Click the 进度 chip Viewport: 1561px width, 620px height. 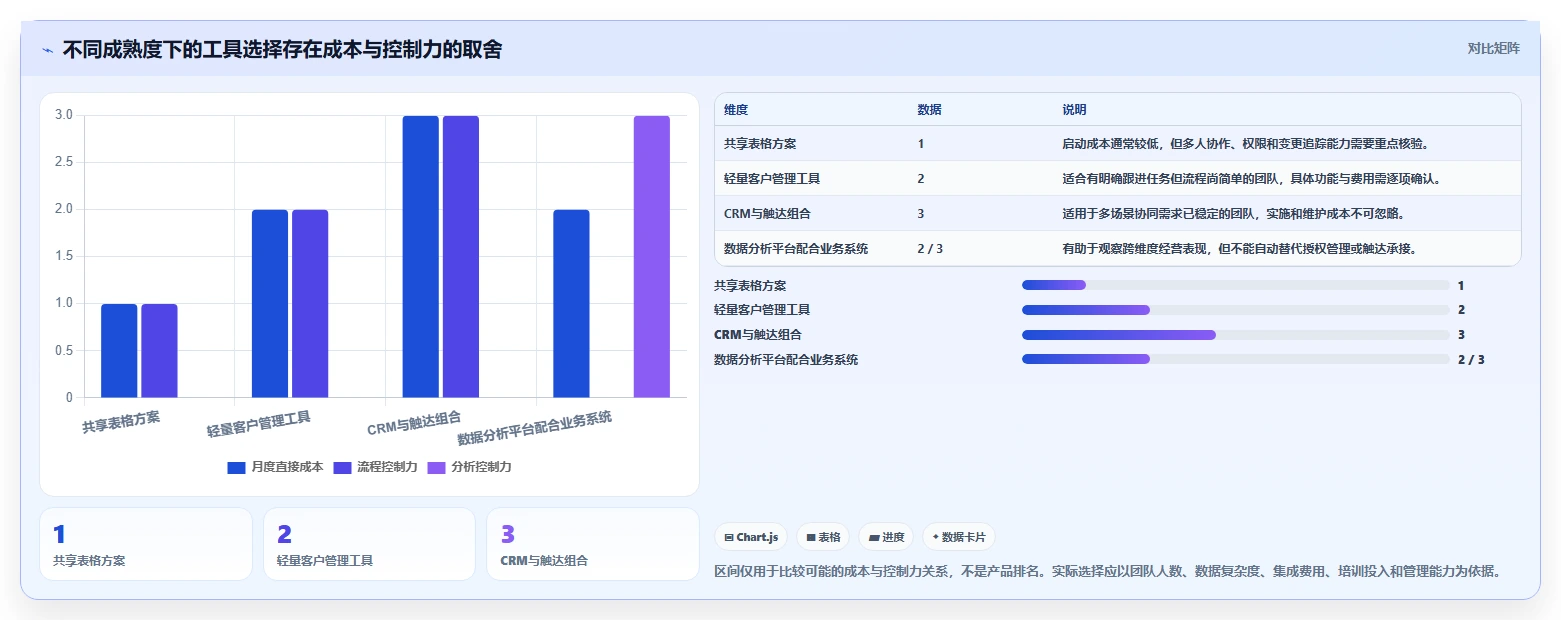(886, 537)
